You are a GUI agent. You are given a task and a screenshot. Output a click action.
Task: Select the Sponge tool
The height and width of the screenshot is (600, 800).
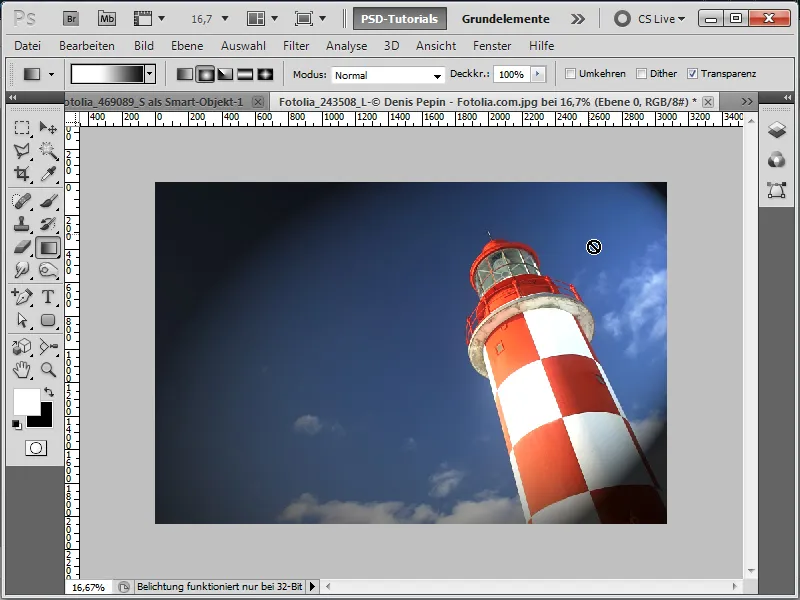pos(48,270)
